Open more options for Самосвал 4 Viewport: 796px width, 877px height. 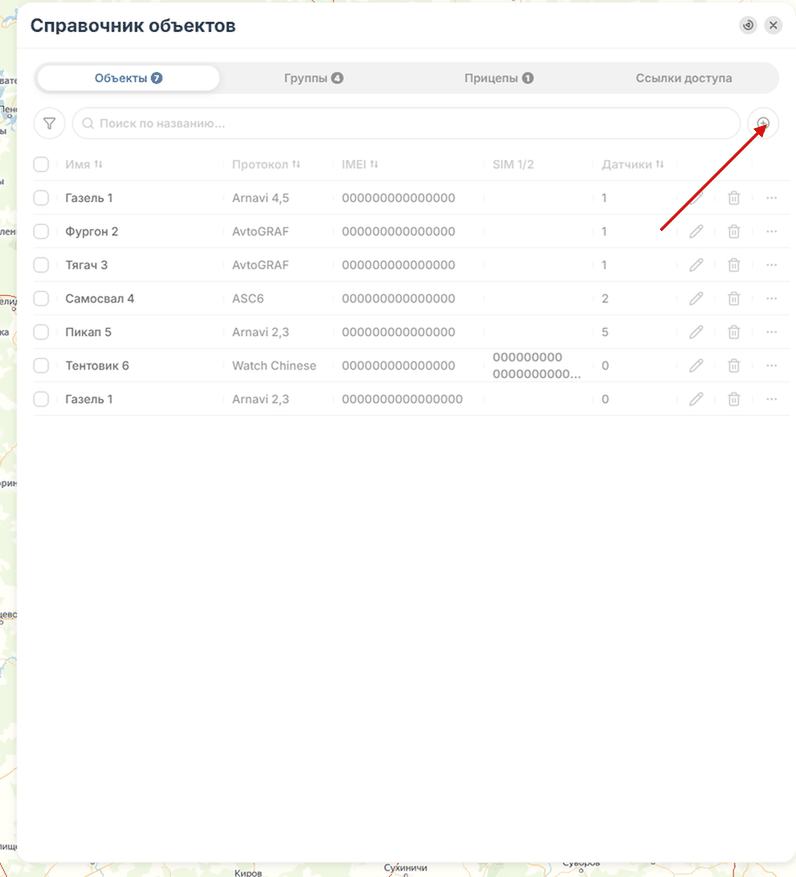[x=771, y=298]
